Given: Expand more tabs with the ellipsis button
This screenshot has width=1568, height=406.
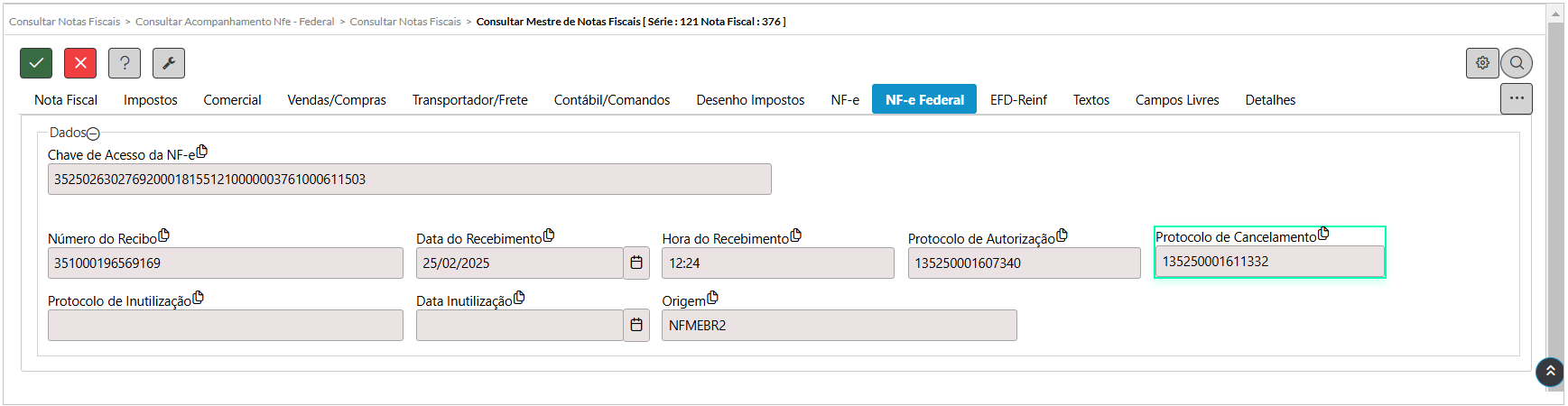Looking at the screenshot, I should click(1517, 98).
